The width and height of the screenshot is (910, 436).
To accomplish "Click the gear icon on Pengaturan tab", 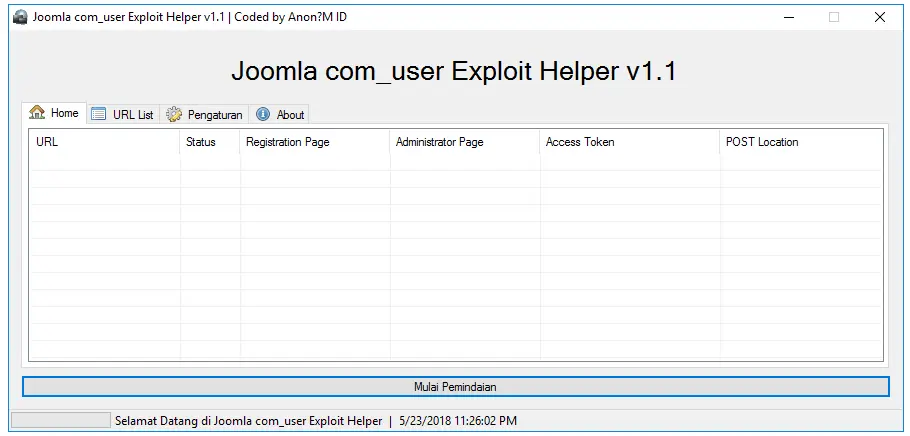I will (174, 114).
